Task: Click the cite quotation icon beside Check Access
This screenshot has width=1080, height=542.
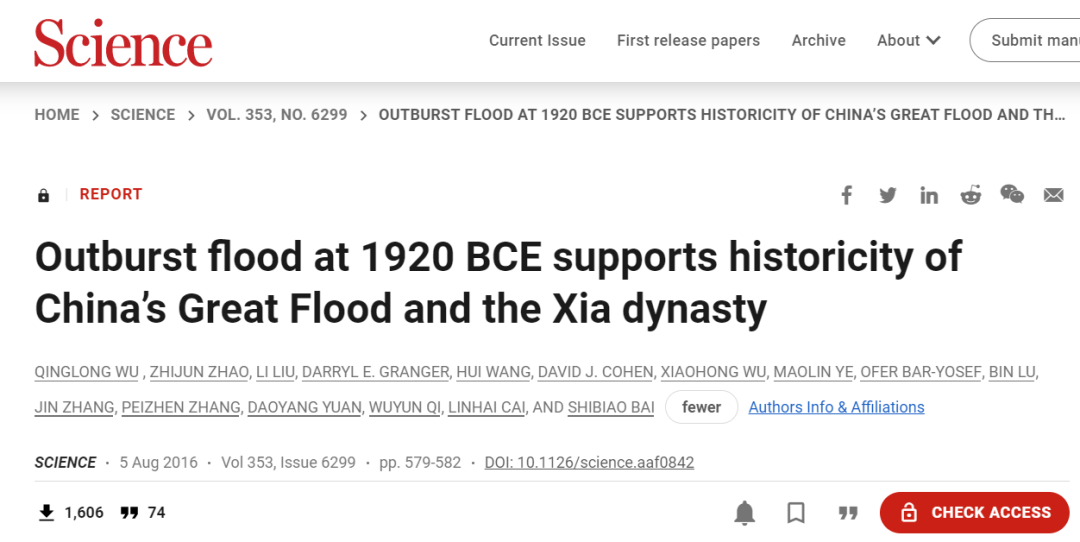Action: pyautogui.click(x=848, y=512)
